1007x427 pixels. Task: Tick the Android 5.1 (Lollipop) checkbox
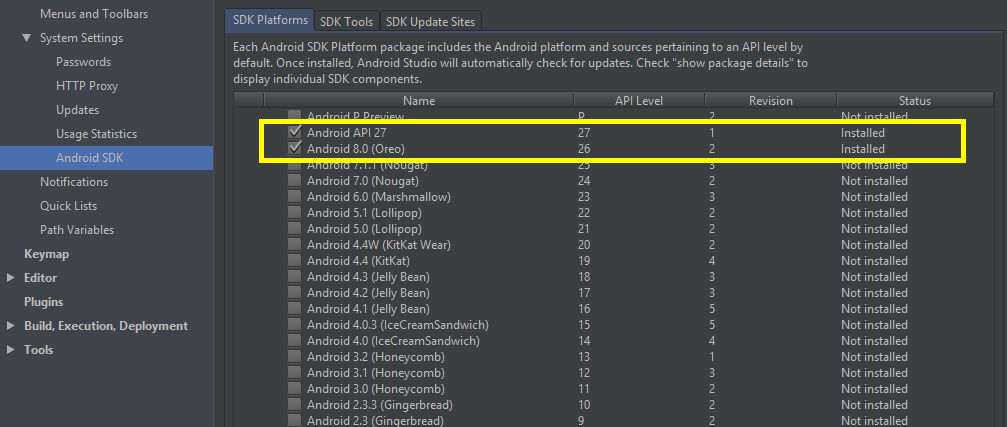tap(294, 213)
